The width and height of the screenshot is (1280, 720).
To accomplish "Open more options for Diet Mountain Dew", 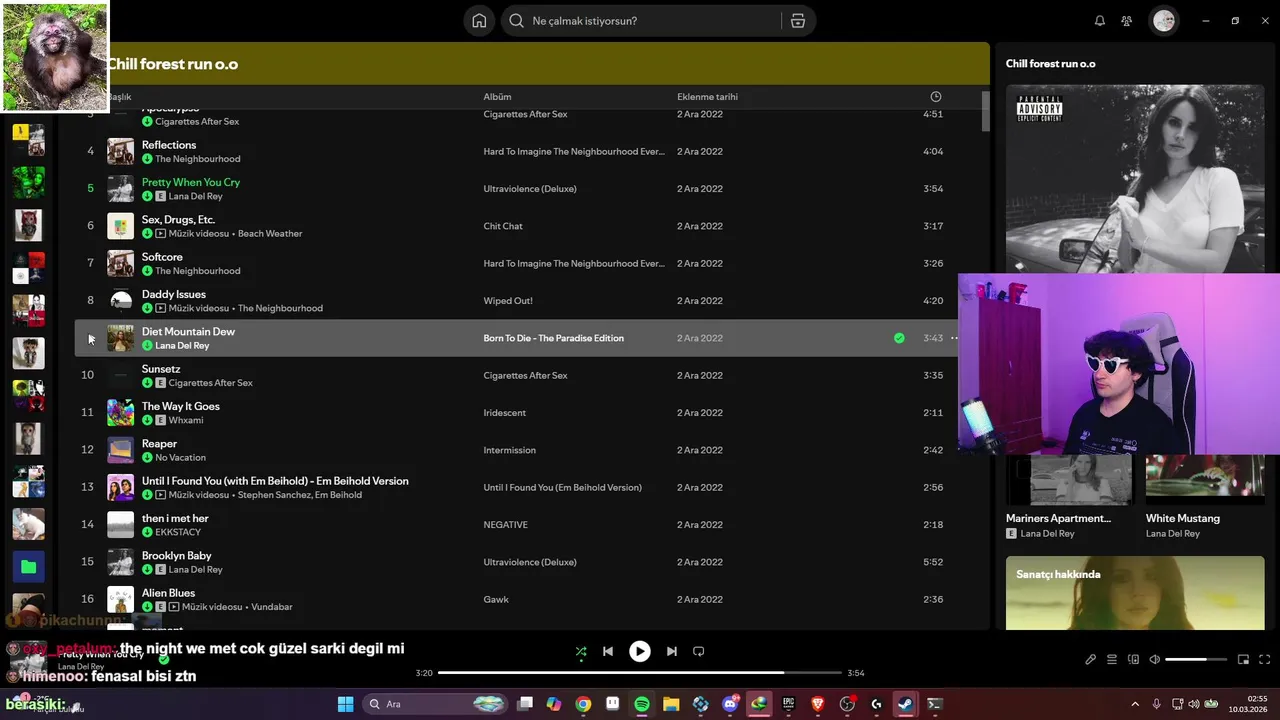I will (954, 338).
